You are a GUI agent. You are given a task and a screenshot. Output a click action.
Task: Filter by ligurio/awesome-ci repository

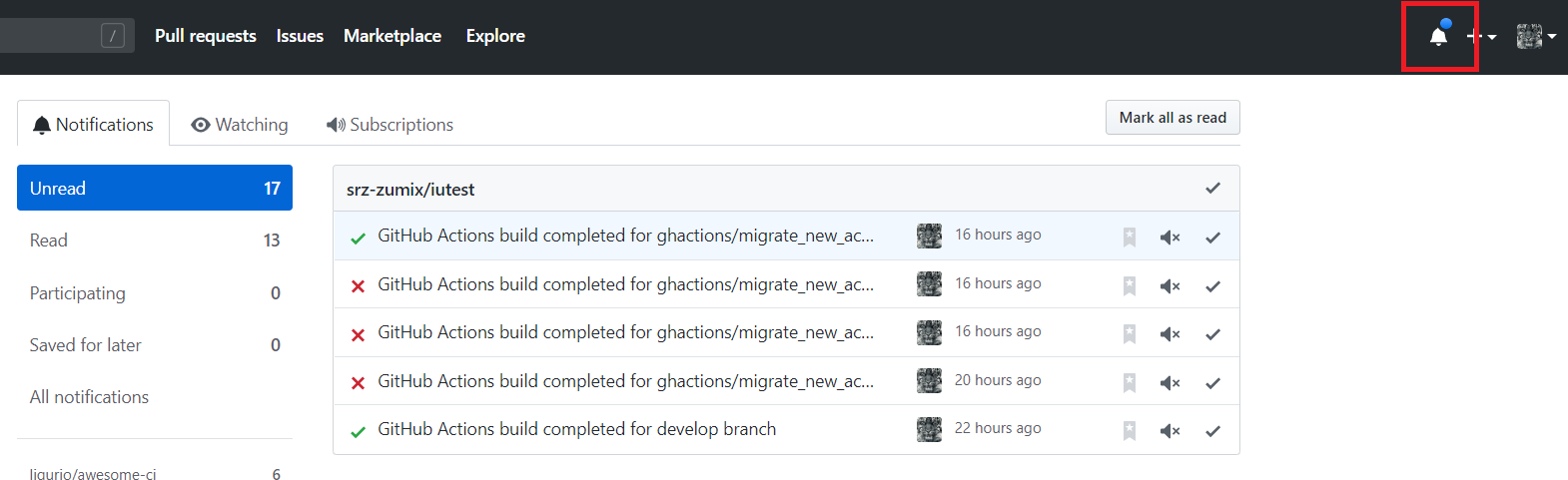[155, 474]
